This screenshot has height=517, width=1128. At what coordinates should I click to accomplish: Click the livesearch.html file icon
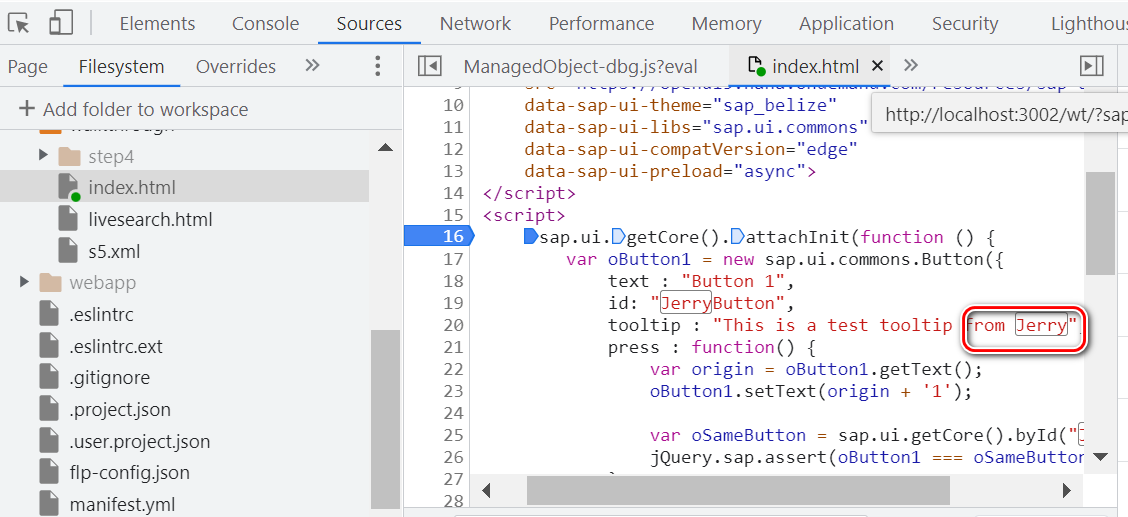click(68, 219)
